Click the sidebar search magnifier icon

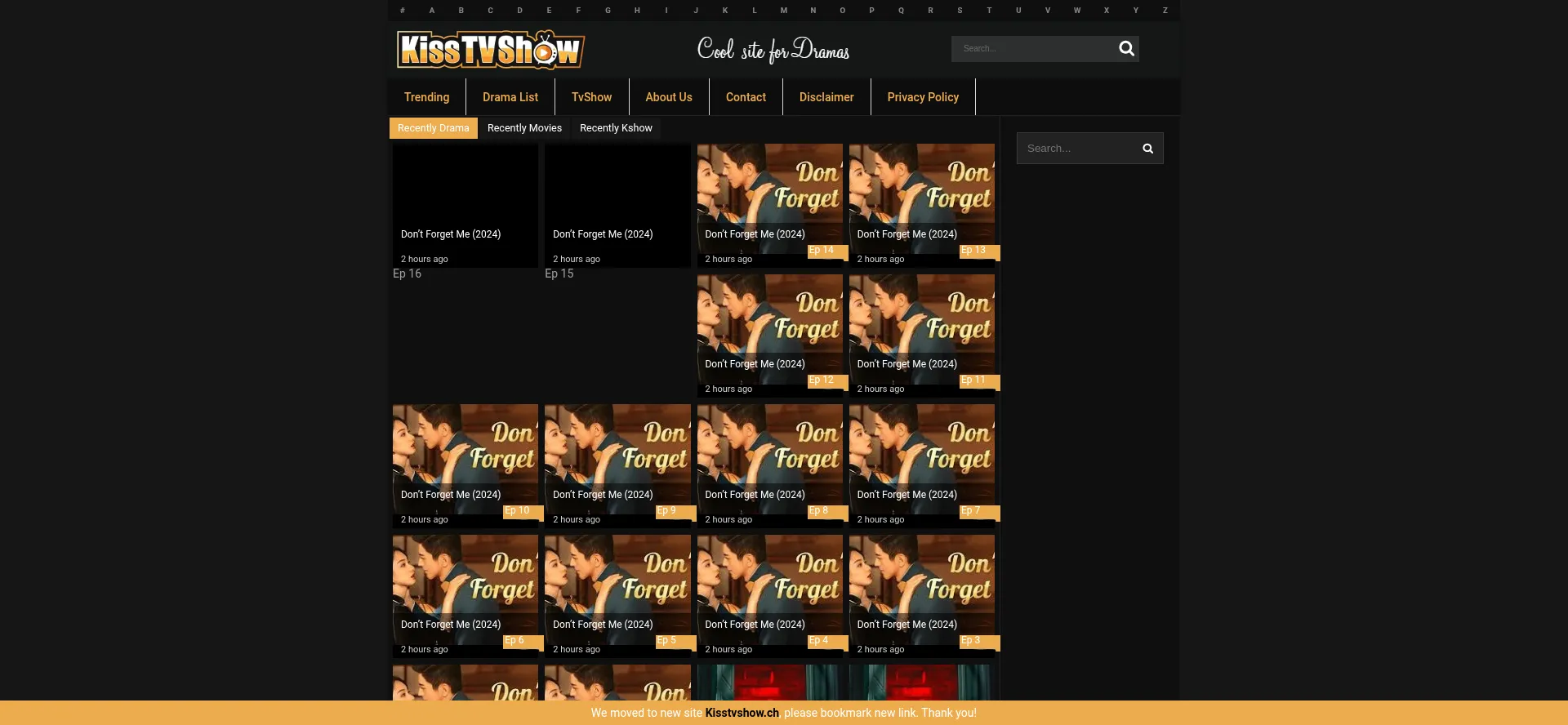1147,149
